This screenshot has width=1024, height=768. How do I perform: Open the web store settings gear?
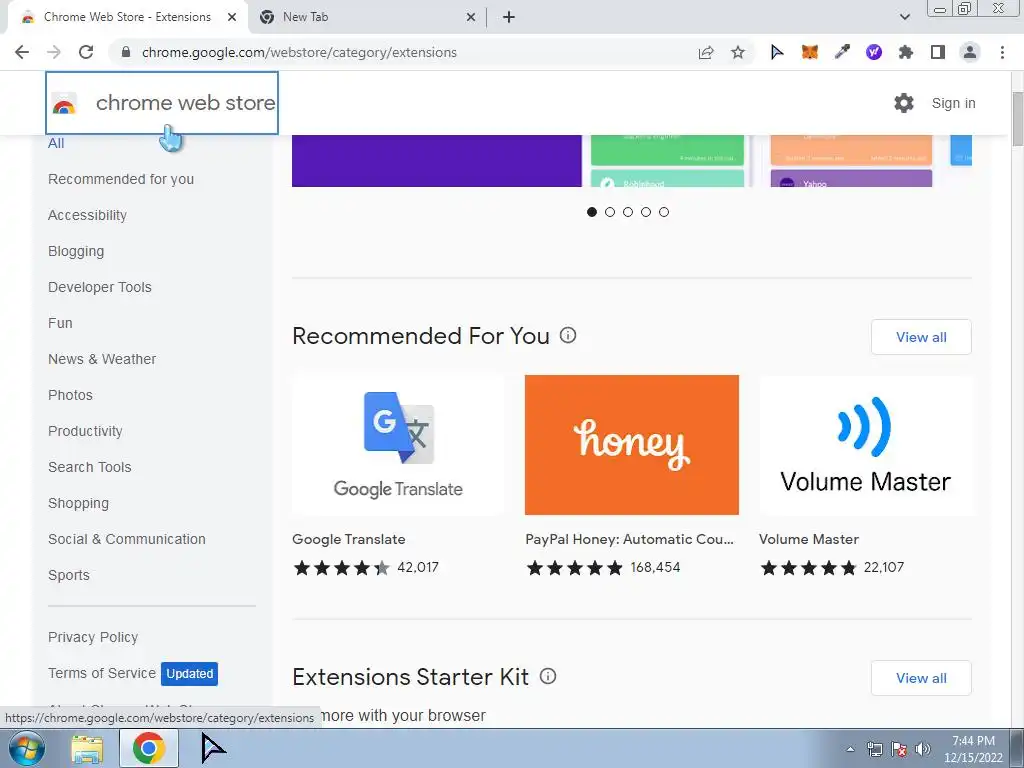(x=904, y=103)
